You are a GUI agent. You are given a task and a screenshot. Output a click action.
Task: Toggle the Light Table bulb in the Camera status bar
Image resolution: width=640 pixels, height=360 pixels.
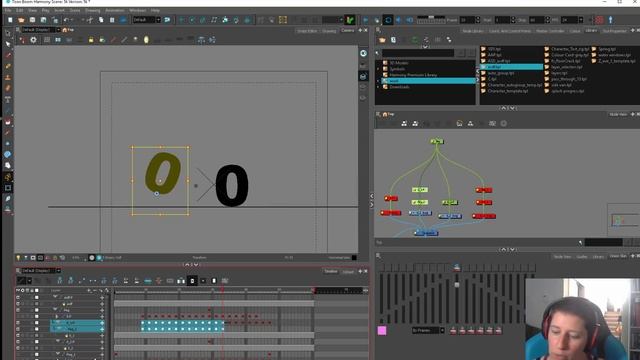pyautogui.click(x=18, y=258)
